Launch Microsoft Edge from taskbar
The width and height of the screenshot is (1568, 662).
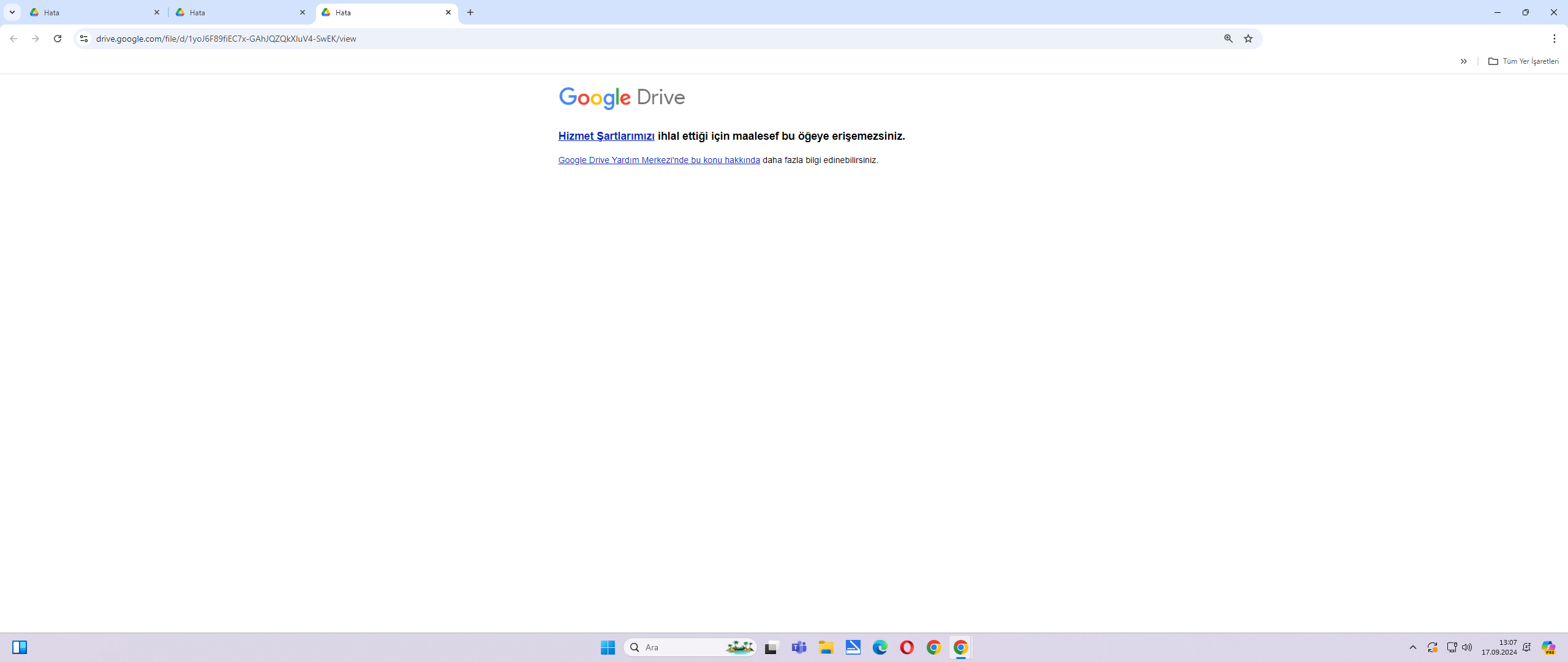[x=880, y=647]
